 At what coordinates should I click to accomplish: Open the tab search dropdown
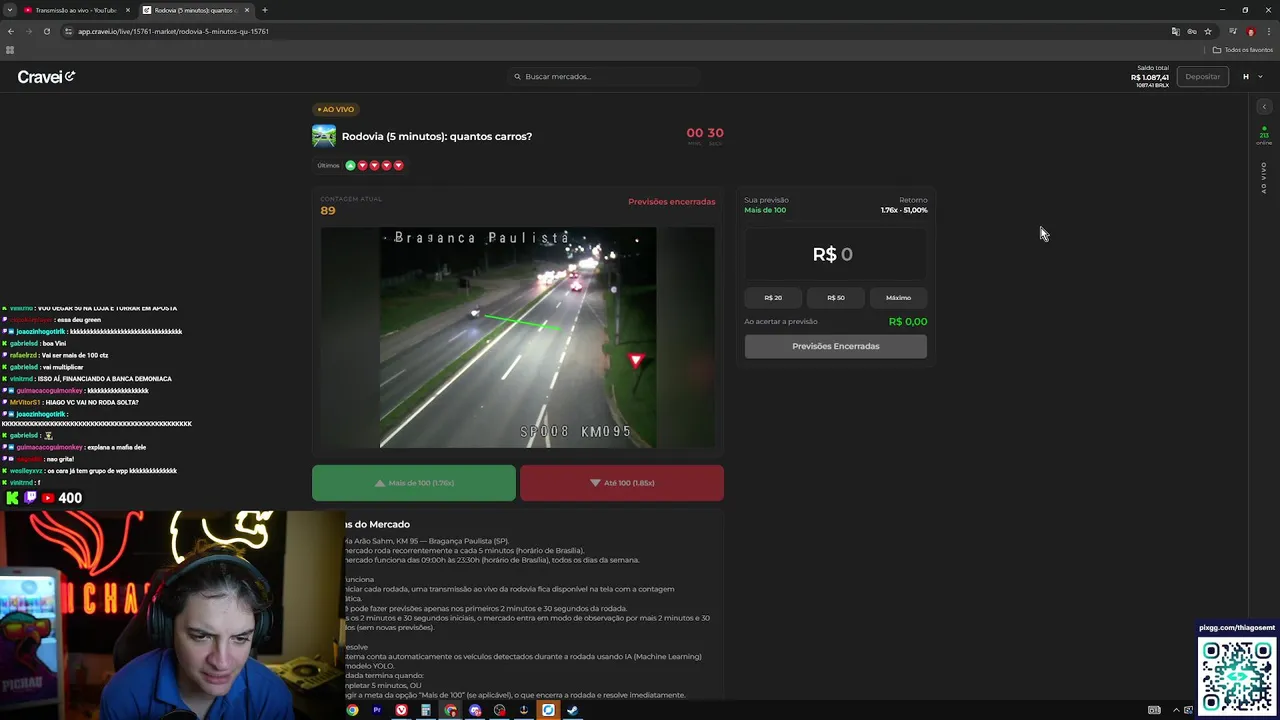(9, 10)
